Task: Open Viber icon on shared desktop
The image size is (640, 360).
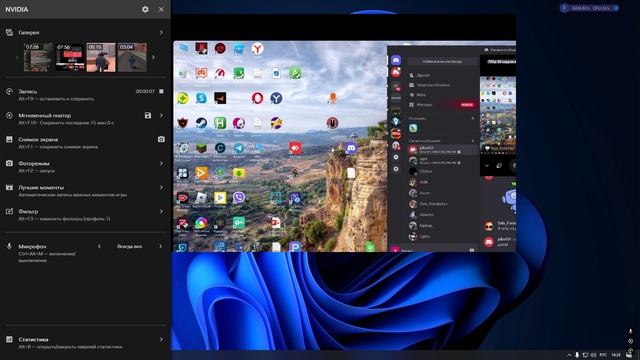Action: click(239, 198)
